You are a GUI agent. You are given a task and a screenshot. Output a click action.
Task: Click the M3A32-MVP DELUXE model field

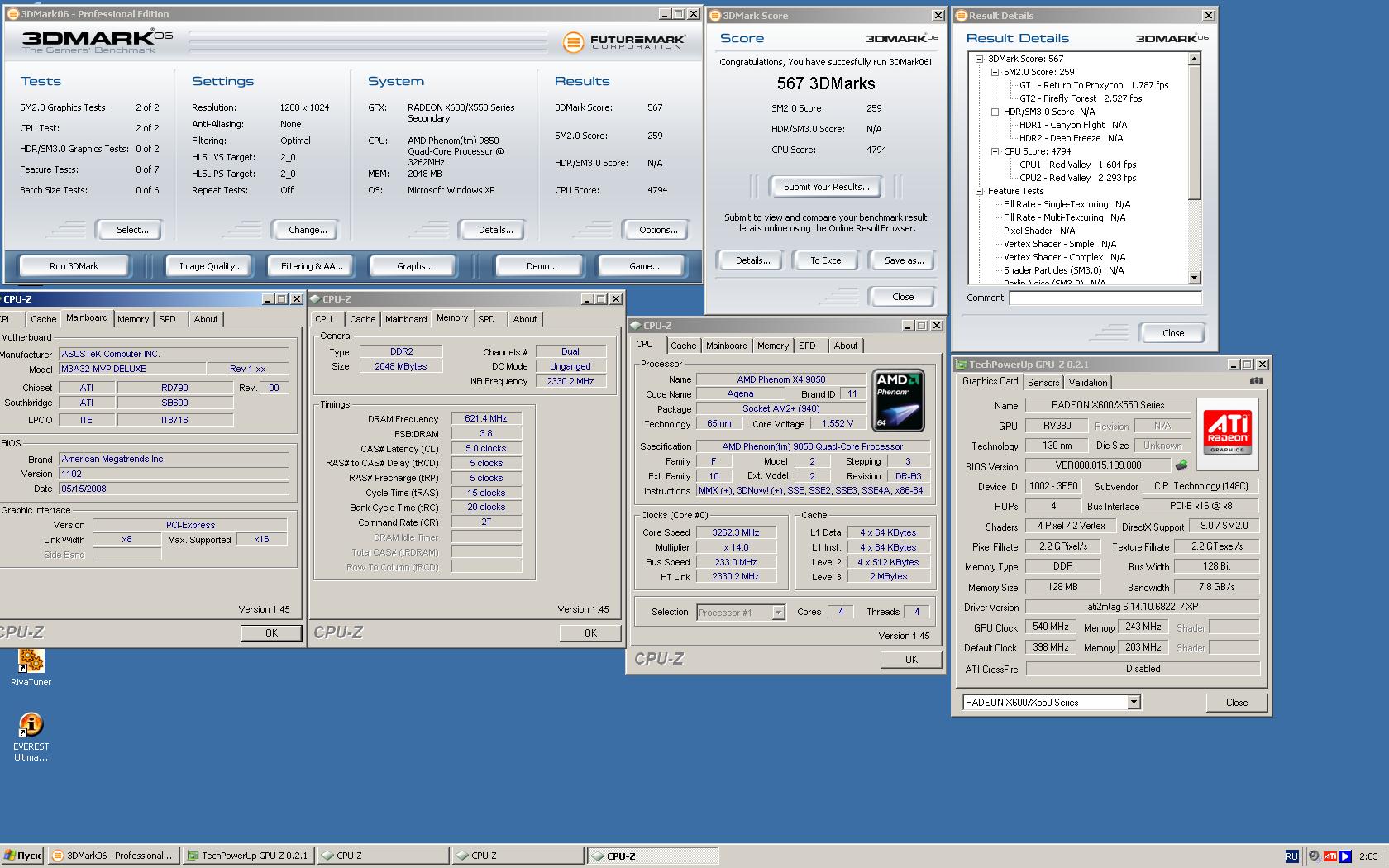click(x=132, y=369)
